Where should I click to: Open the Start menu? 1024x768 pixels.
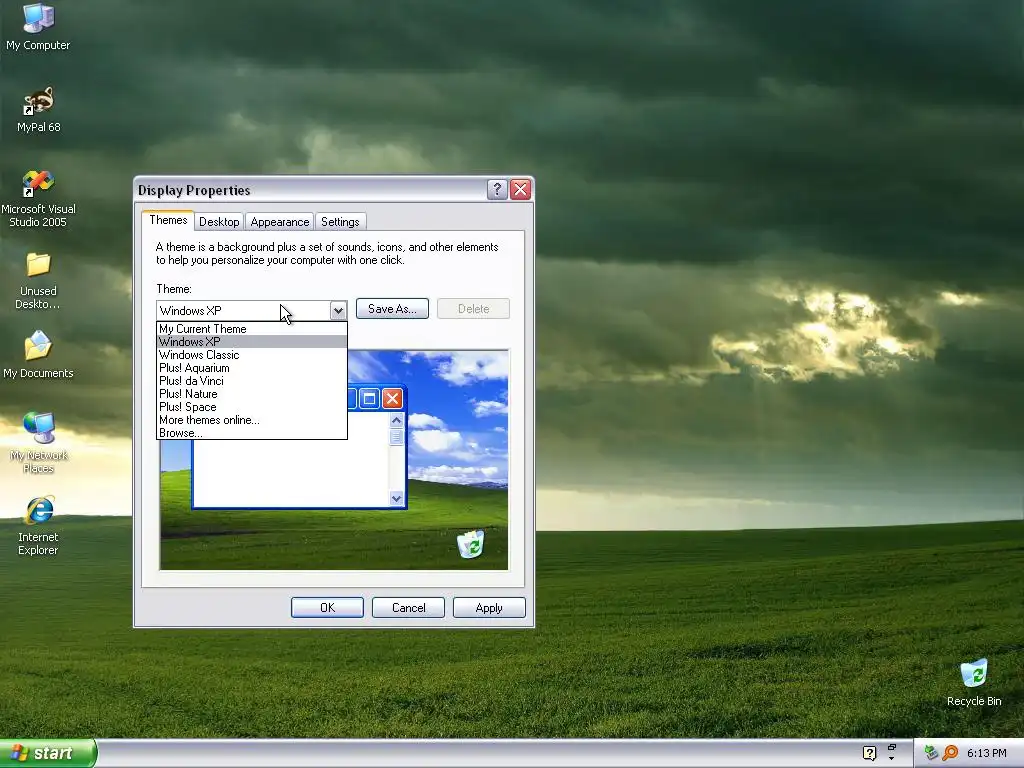click(48, 753)
